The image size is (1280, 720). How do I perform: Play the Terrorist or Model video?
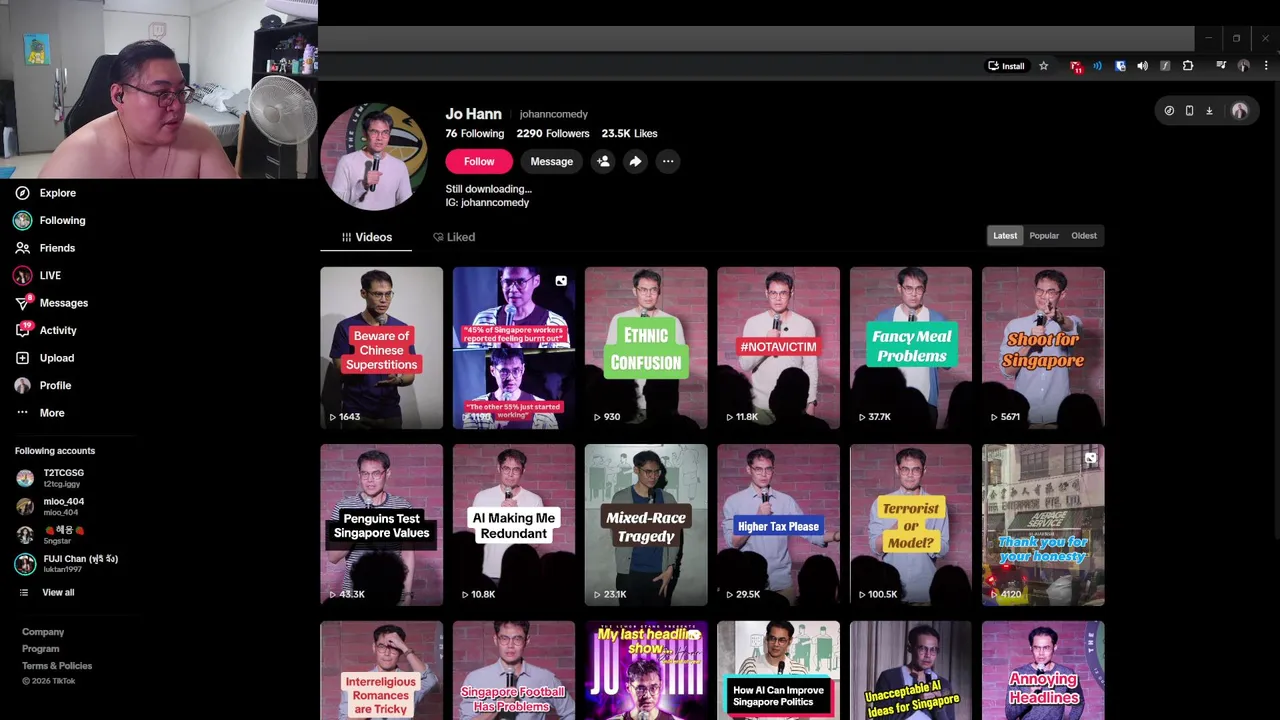(x=911, y=525)
